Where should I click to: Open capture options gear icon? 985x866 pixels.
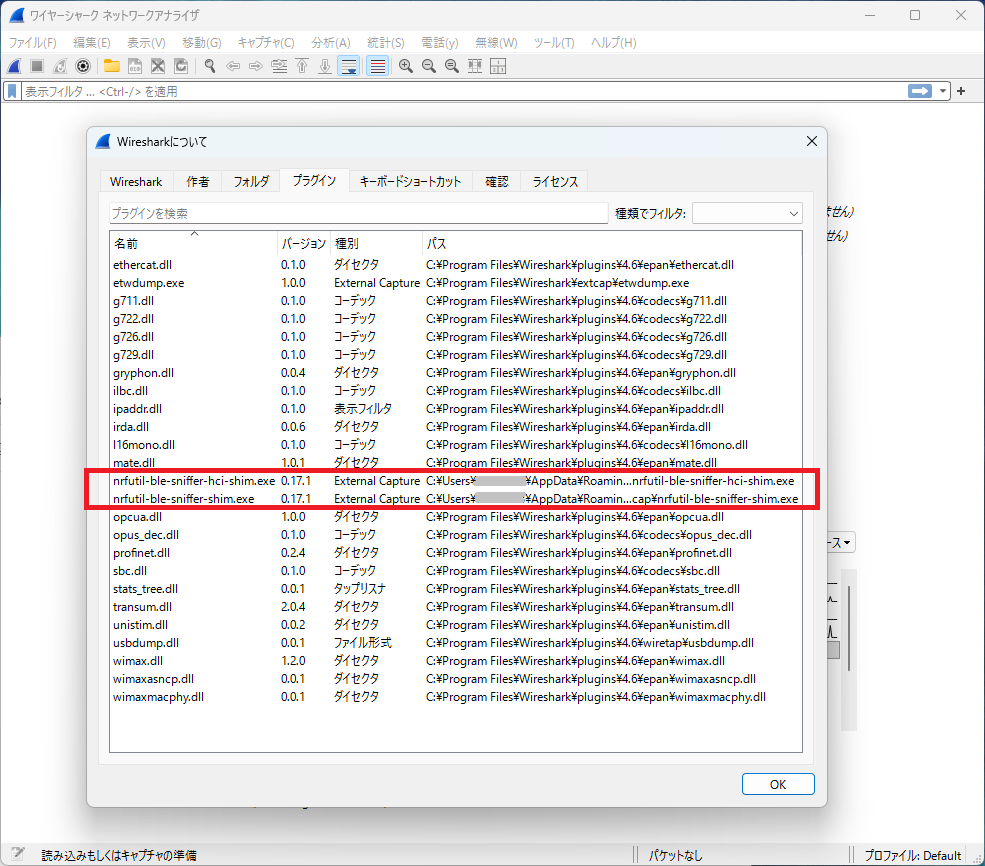[83, 66]
